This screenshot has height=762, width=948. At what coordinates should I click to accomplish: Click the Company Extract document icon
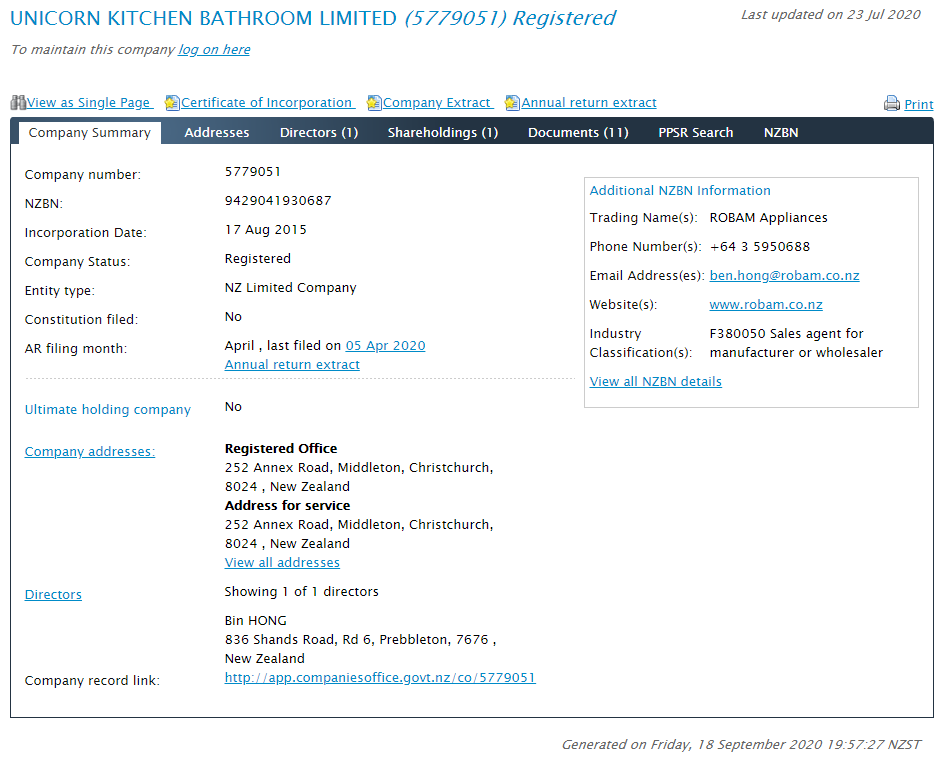click(x=374, y=103)
